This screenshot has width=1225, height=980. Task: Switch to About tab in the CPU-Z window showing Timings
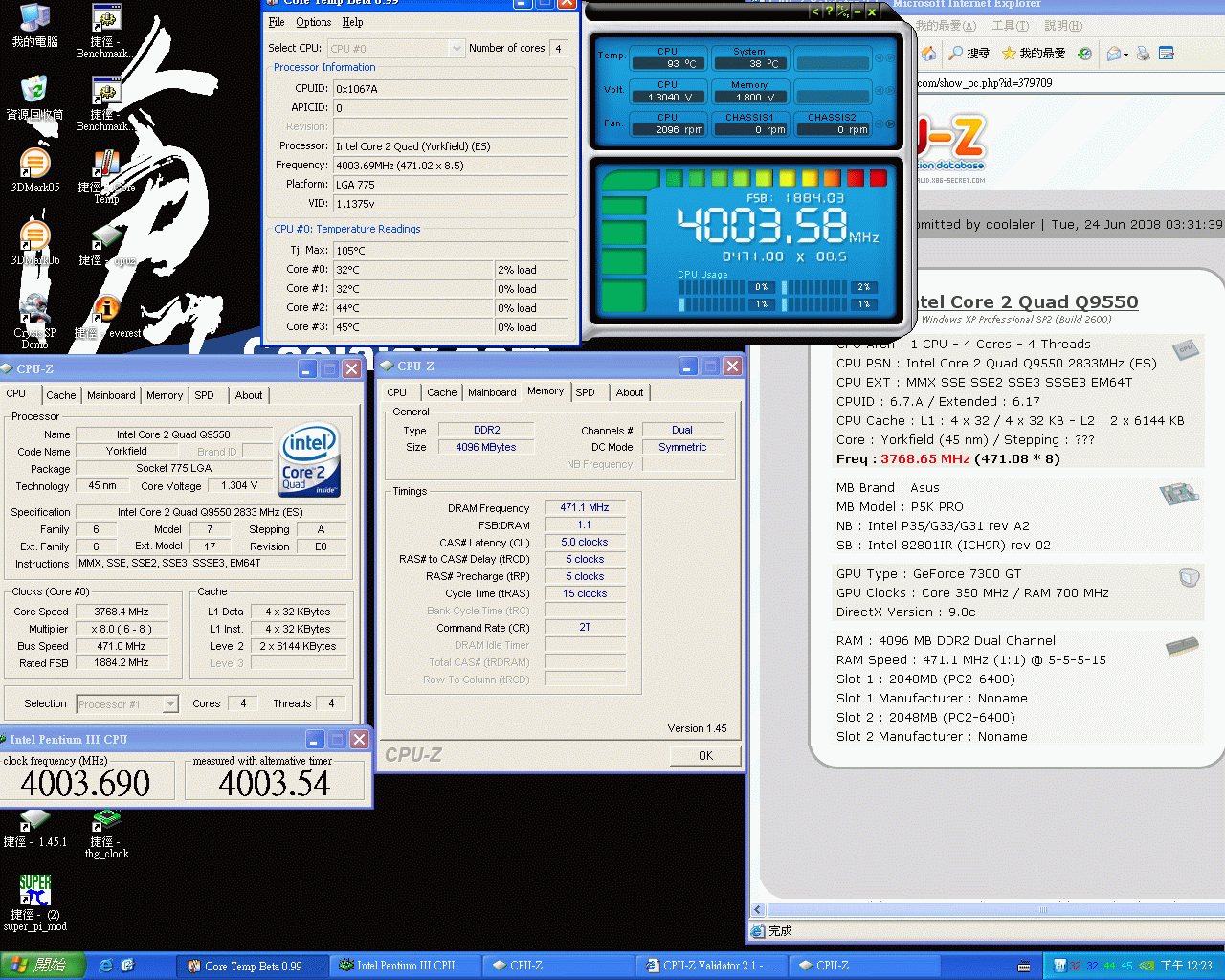click(630, 392)
